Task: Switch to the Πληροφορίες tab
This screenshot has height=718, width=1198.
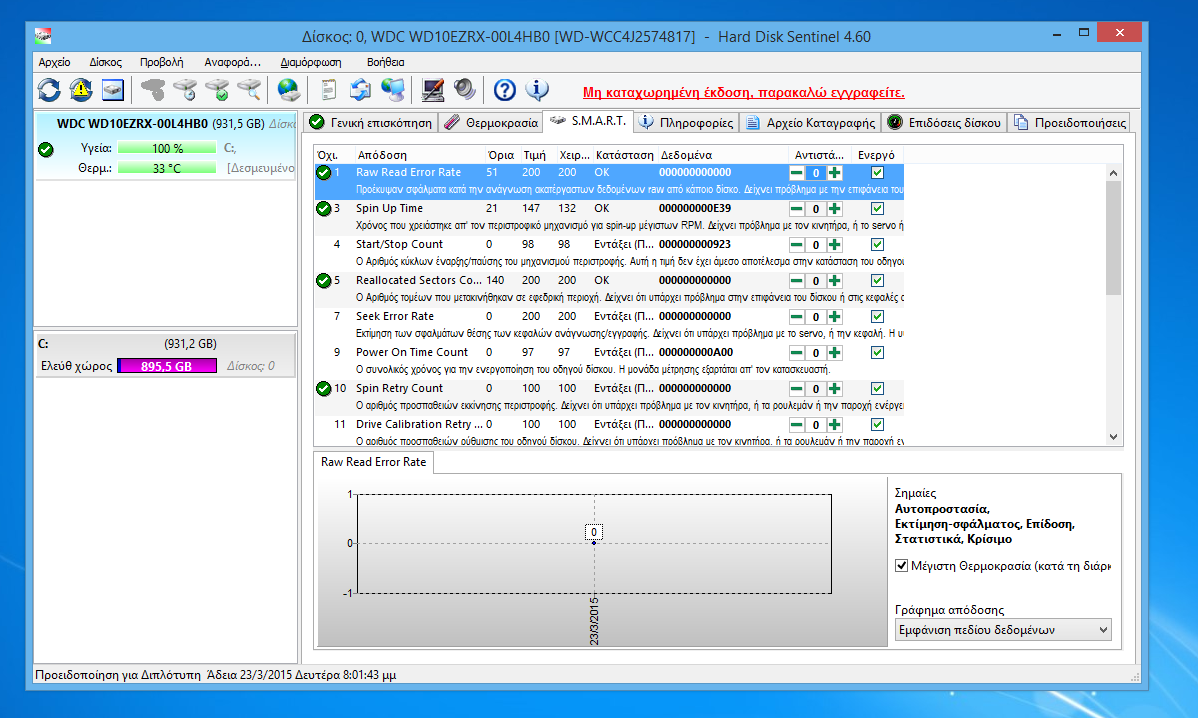Action: click(x=685, y=123)
